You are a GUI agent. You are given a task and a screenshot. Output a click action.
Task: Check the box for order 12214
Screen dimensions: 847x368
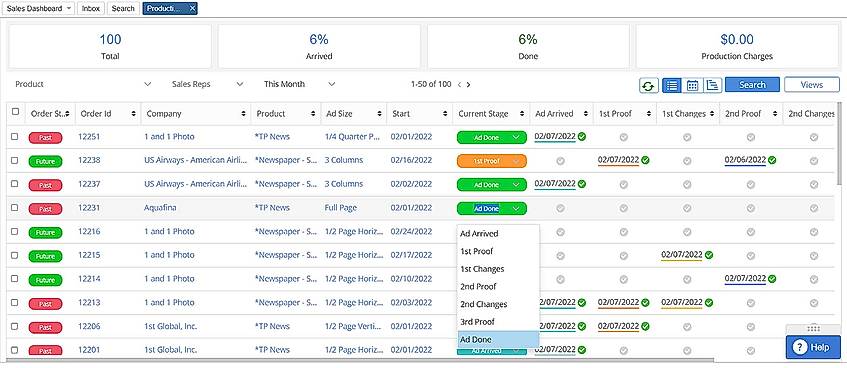(x=15, y=279)
